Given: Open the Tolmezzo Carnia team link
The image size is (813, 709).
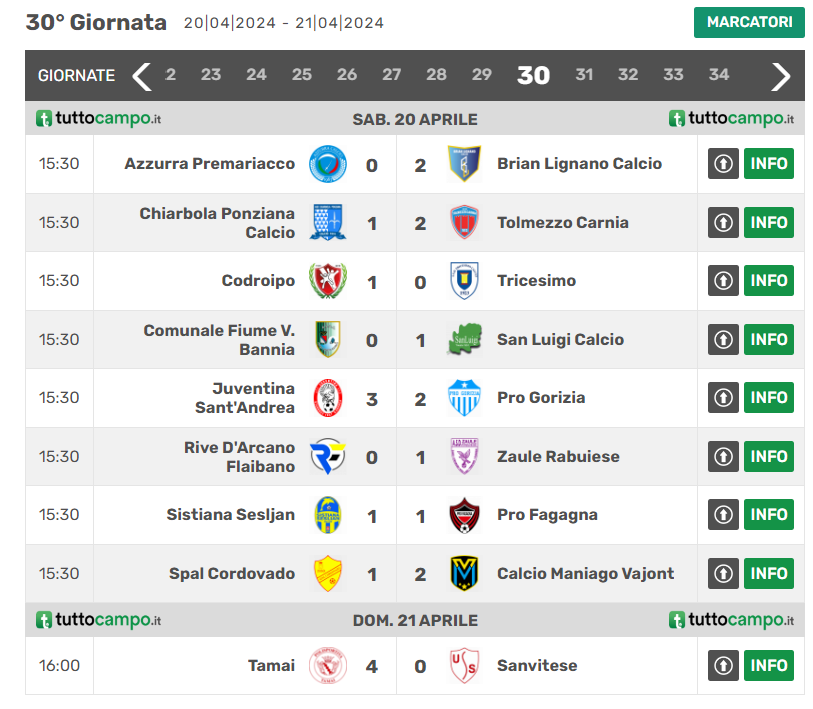Looking at the screenshot, I should tap(563, 223).
